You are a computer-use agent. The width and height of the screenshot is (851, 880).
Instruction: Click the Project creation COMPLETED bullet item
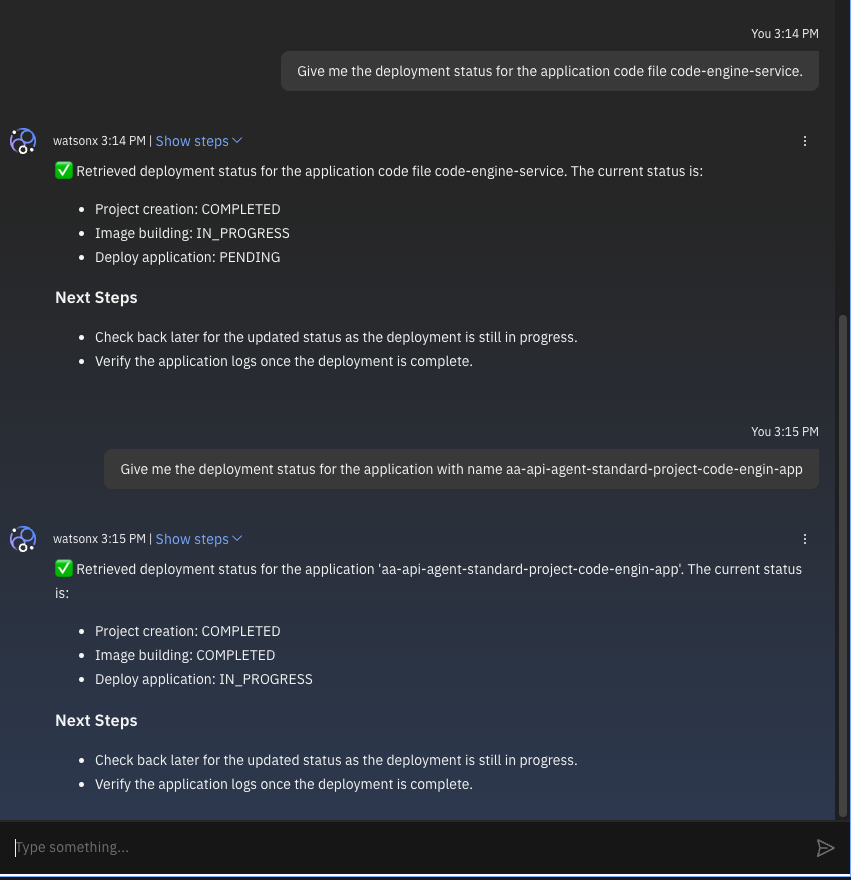187,209
